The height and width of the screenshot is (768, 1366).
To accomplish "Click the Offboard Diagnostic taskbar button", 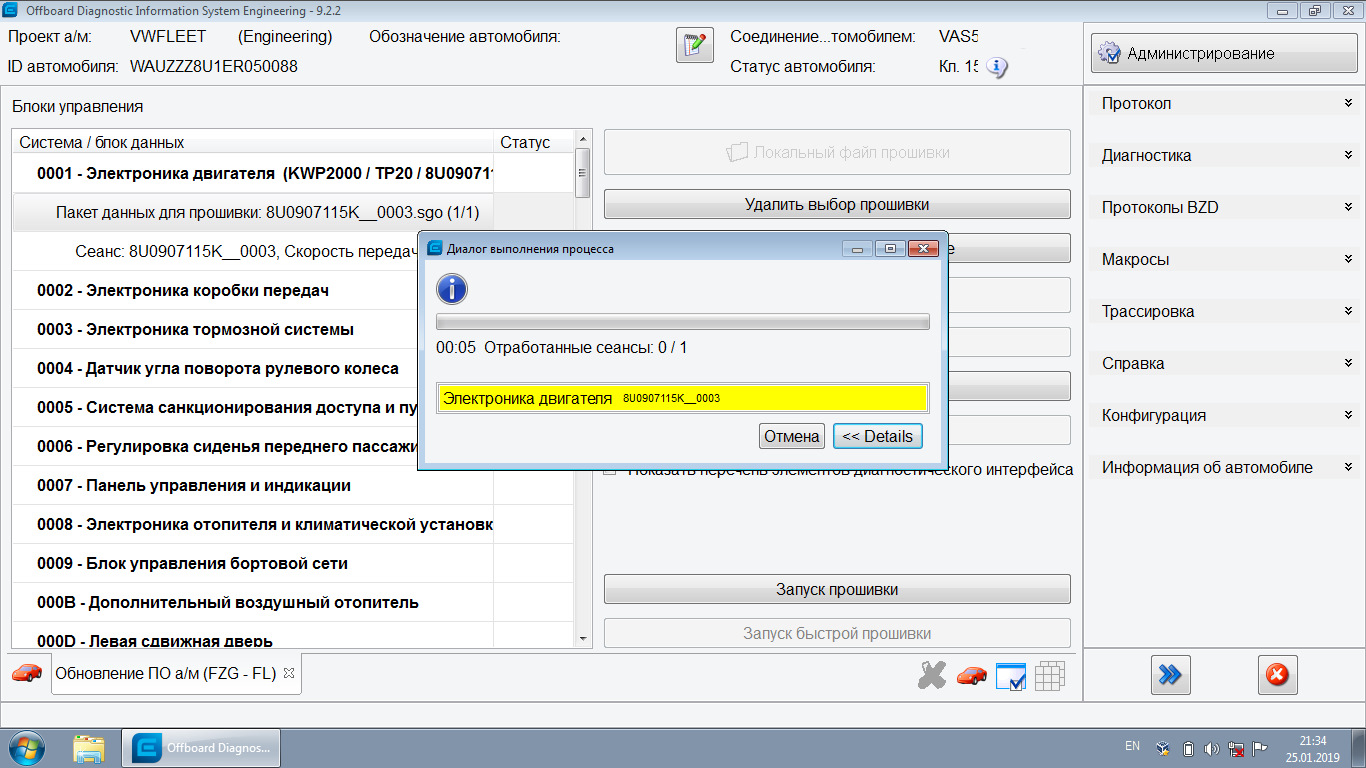I will click(x=200, y=748).
